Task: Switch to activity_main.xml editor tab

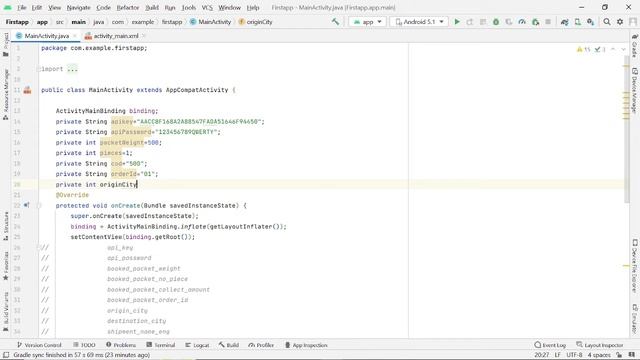Action: tap(116, 36)
